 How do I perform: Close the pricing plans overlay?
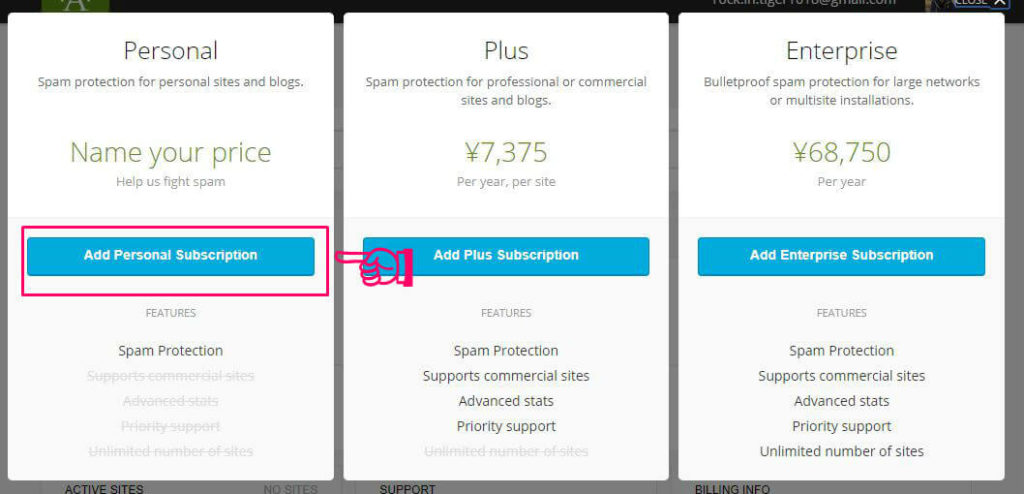[x=979, y=3]
